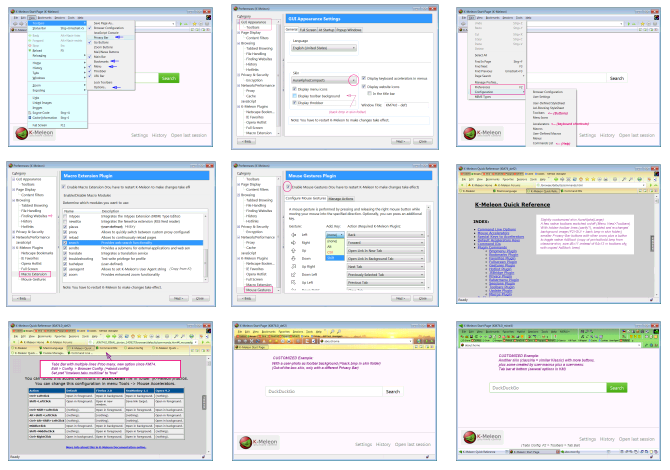Toggle Display website icons checkbox

click(x=364, y=86)
